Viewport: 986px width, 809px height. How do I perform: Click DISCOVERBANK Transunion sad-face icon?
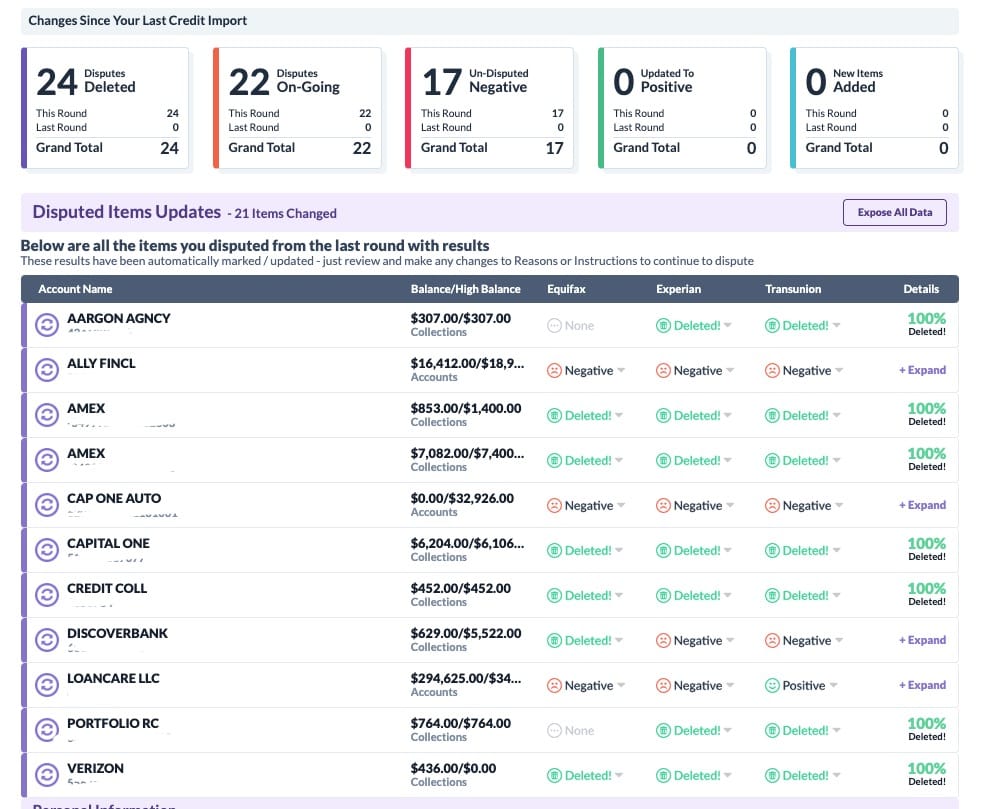[x=772, y=641]
